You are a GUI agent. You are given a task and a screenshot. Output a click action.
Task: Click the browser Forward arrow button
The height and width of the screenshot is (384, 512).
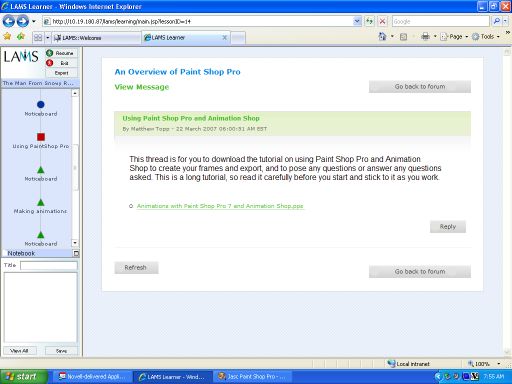click(x=23, y=22)
